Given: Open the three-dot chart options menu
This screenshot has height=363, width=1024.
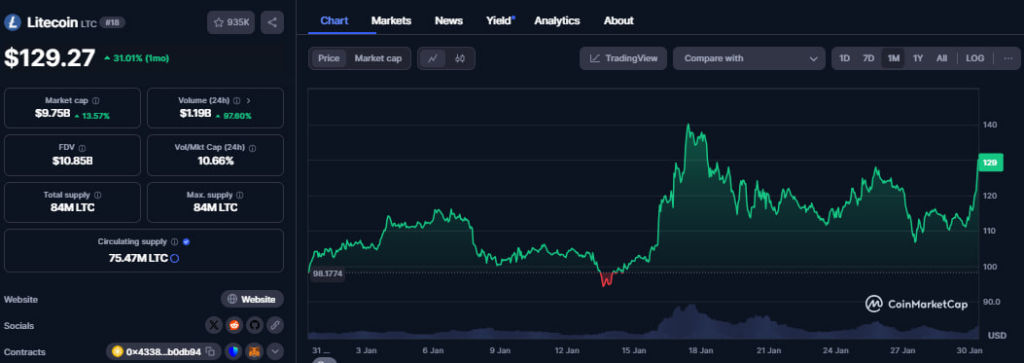Looking at the screenshot, I should (x=1008, y=58).
